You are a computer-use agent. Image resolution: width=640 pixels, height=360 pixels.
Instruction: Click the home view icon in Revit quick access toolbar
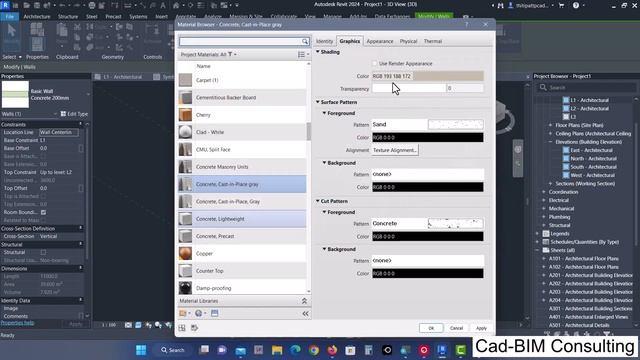pyautogui.click(x=176, y=5)
